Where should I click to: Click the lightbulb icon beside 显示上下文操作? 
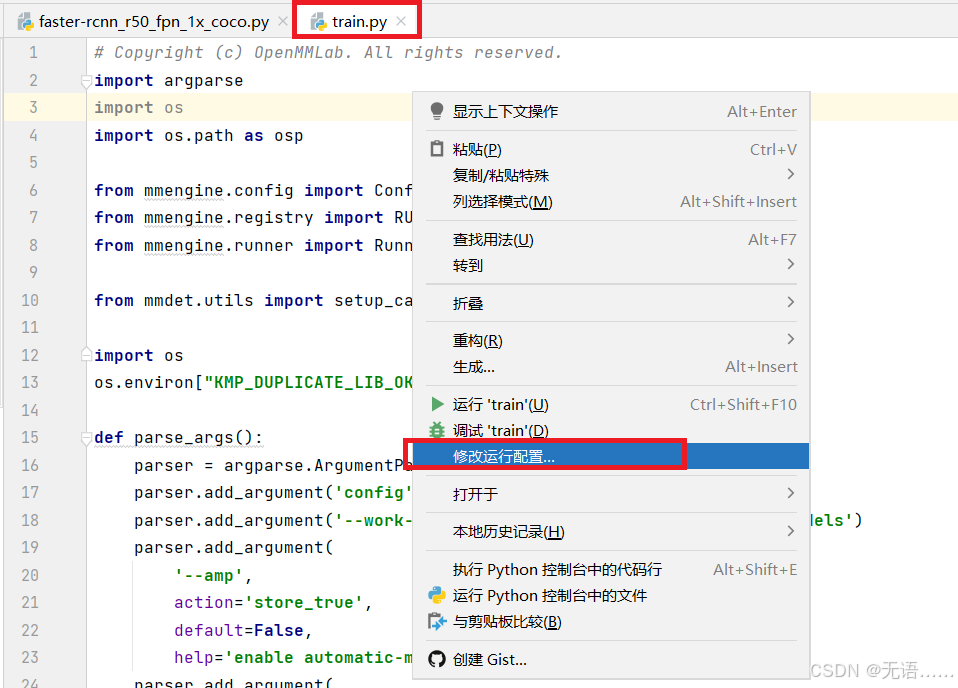click(x=437, y=111)
